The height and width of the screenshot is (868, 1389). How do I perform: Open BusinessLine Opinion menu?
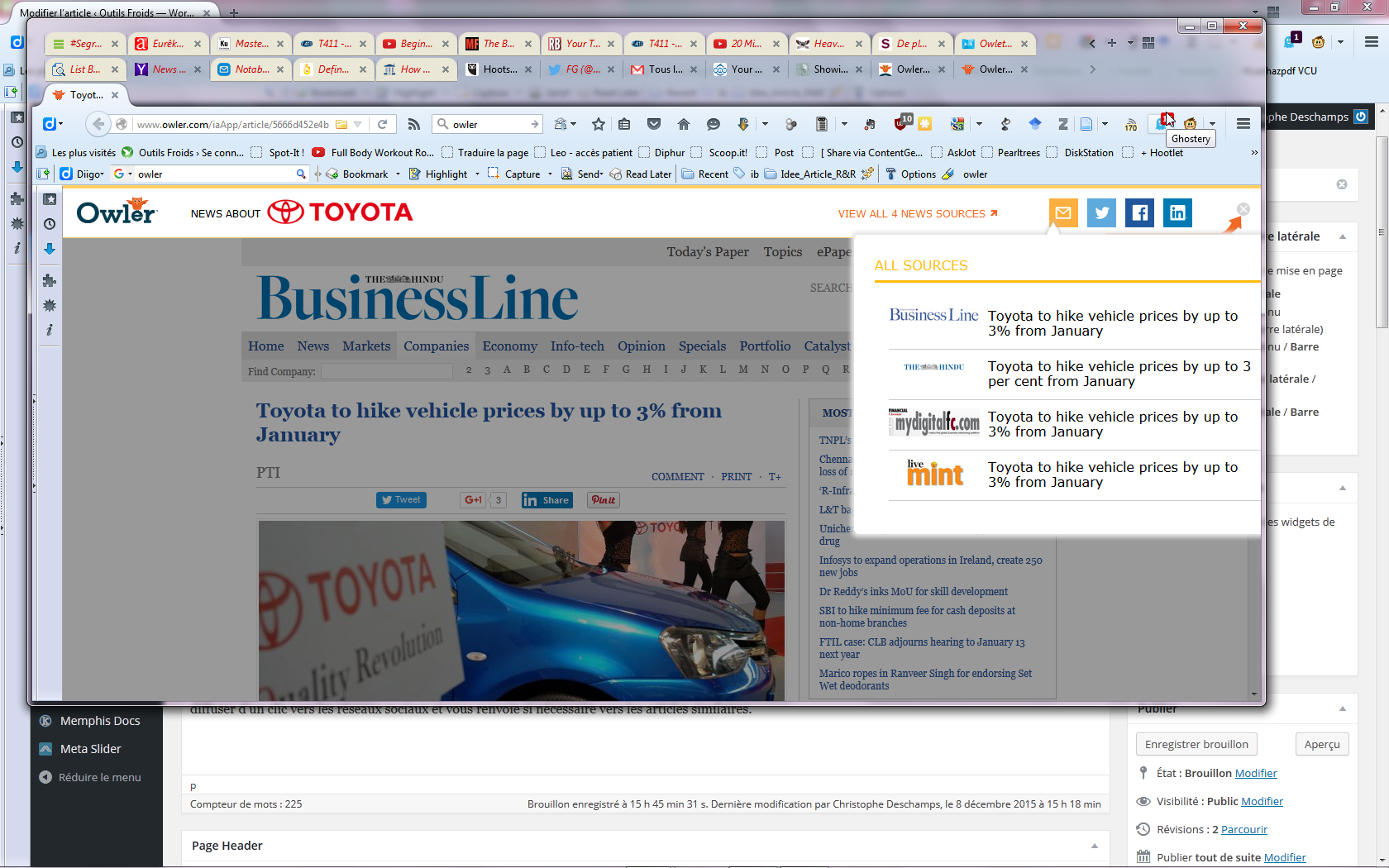click(x=642, y=346)
